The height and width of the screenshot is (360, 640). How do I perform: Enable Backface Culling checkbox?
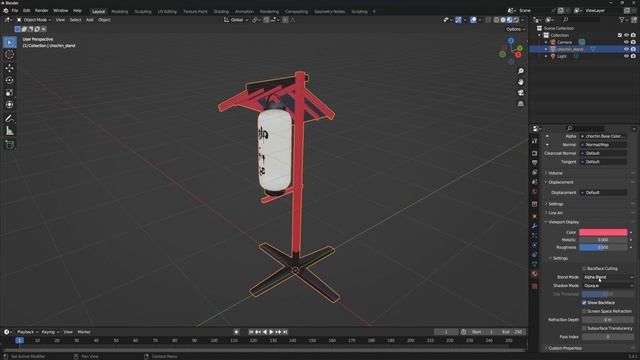point(584,269)
